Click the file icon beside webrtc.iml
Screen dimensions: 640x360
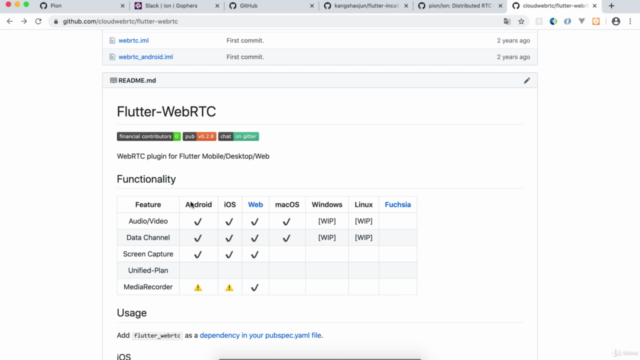pyautogui.click(x=112, y=40)
